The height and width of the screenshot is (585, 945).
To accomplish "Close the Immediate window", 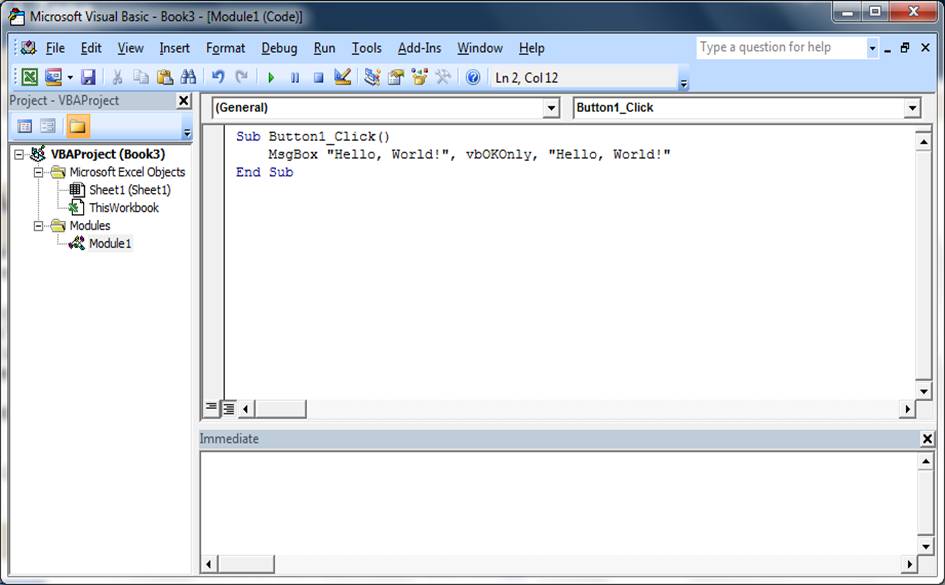I will tap(928, 439).
